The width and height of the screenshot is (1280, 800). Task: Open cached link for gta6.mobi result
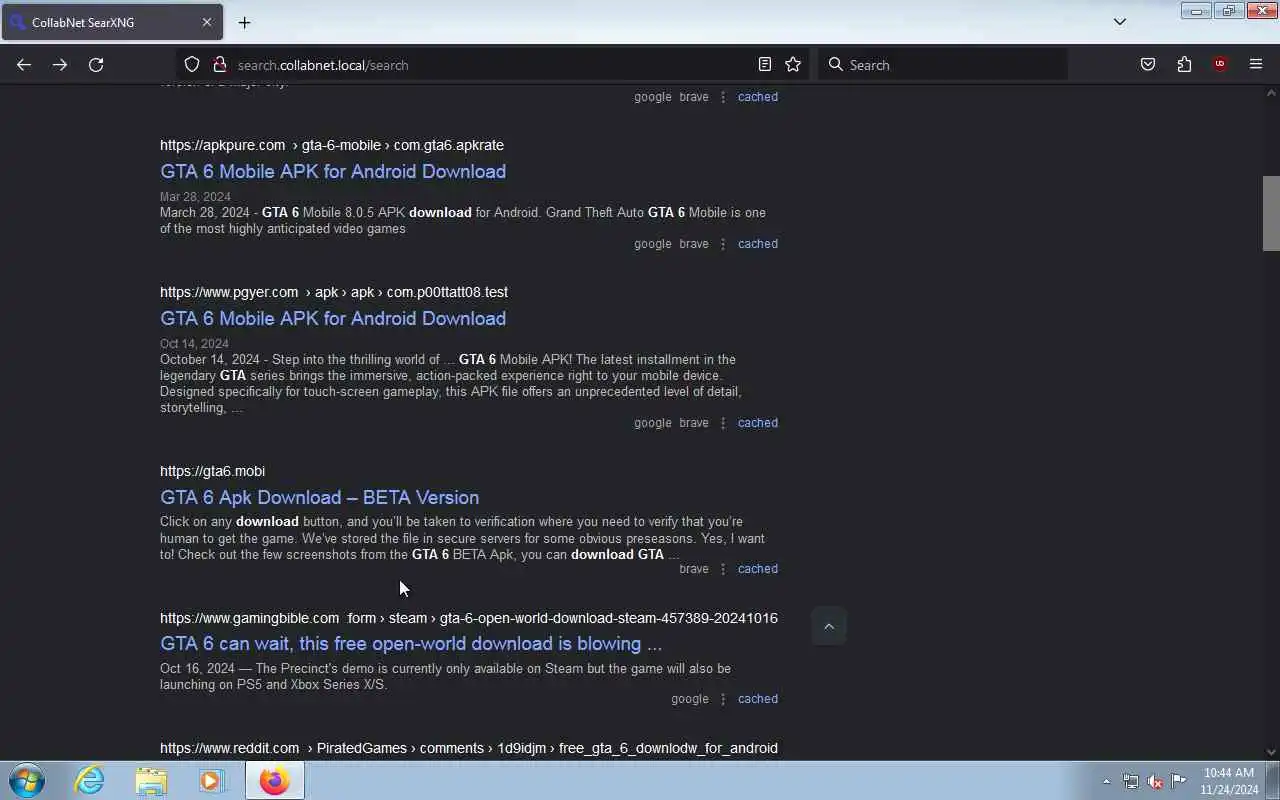757,569
